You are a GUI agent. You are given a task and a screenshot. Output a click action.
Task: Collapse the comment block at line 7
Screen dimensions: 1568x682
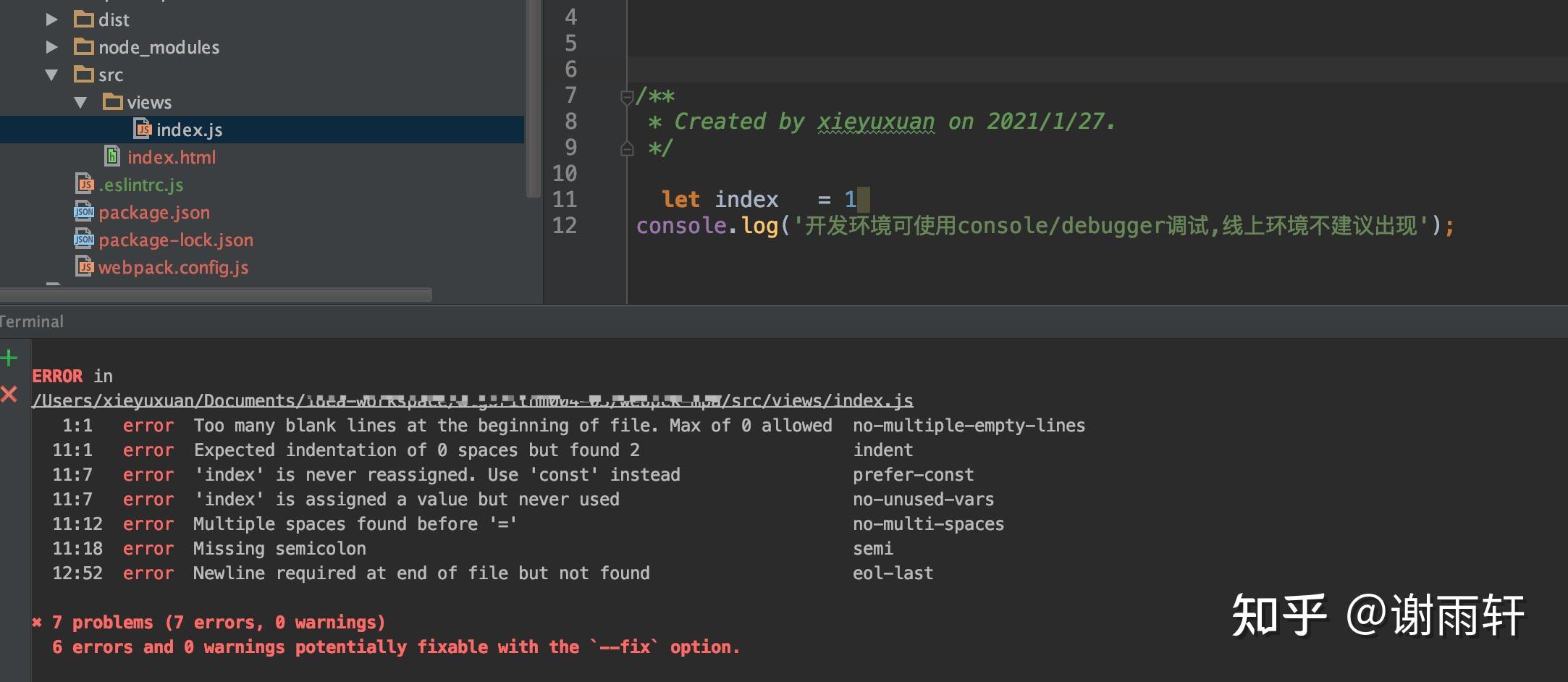[x=625, y=96]
